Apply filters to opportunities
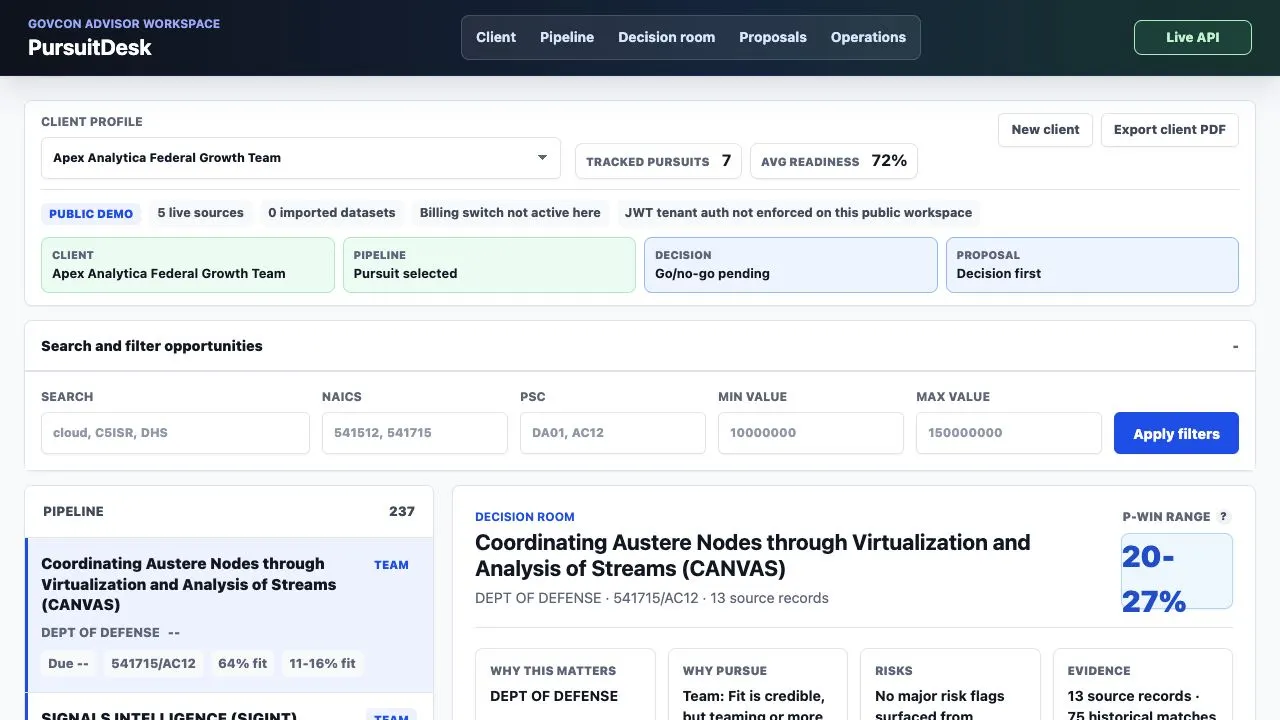This screenshot has width=1280, height=720. 1176,433
